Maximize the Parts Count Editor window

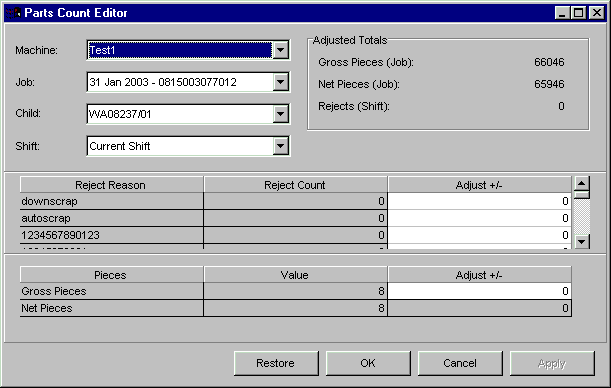click(x=579, y=13)
